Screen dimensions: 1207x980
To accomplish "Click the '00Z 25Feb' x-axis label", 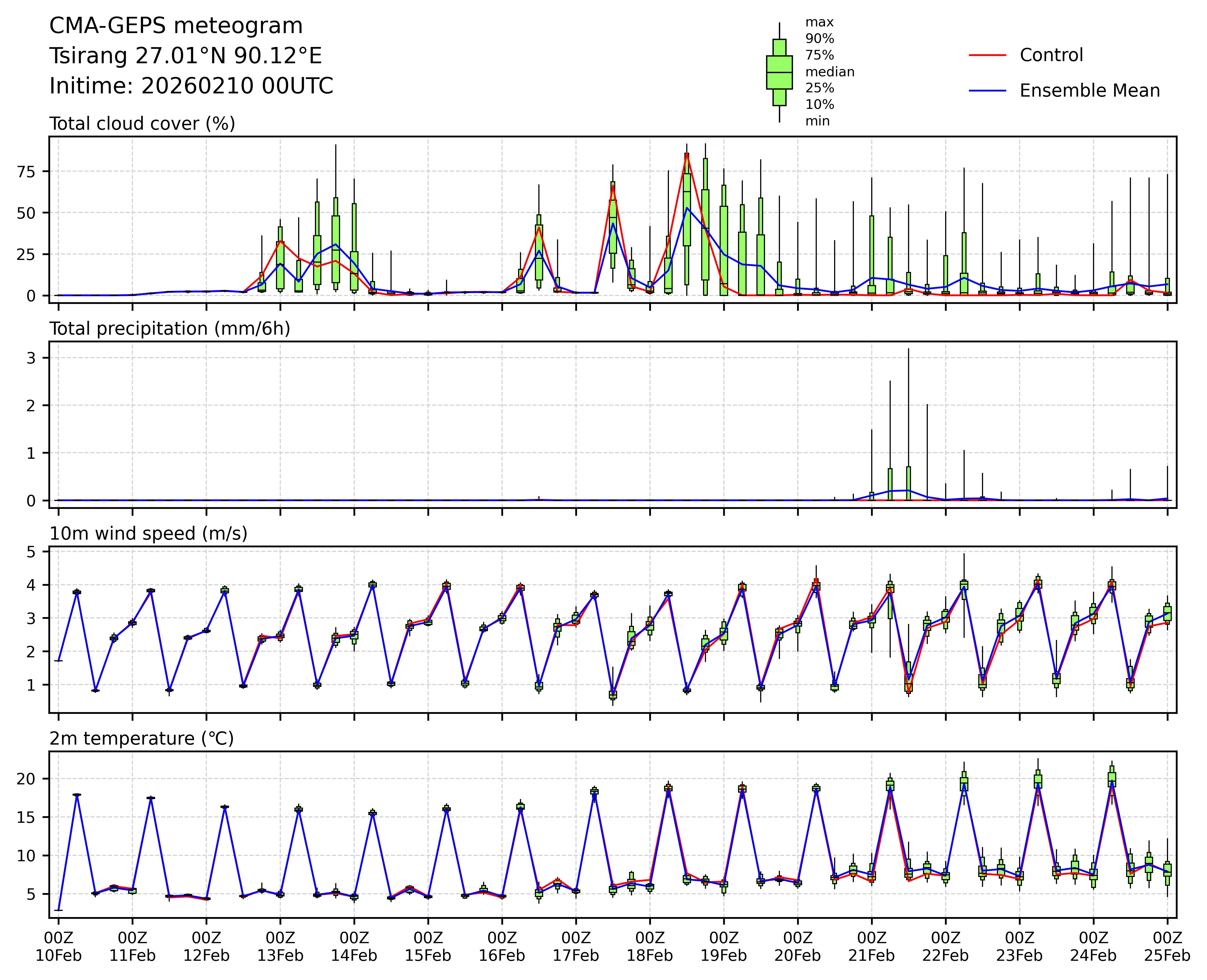I will 1167,947.
